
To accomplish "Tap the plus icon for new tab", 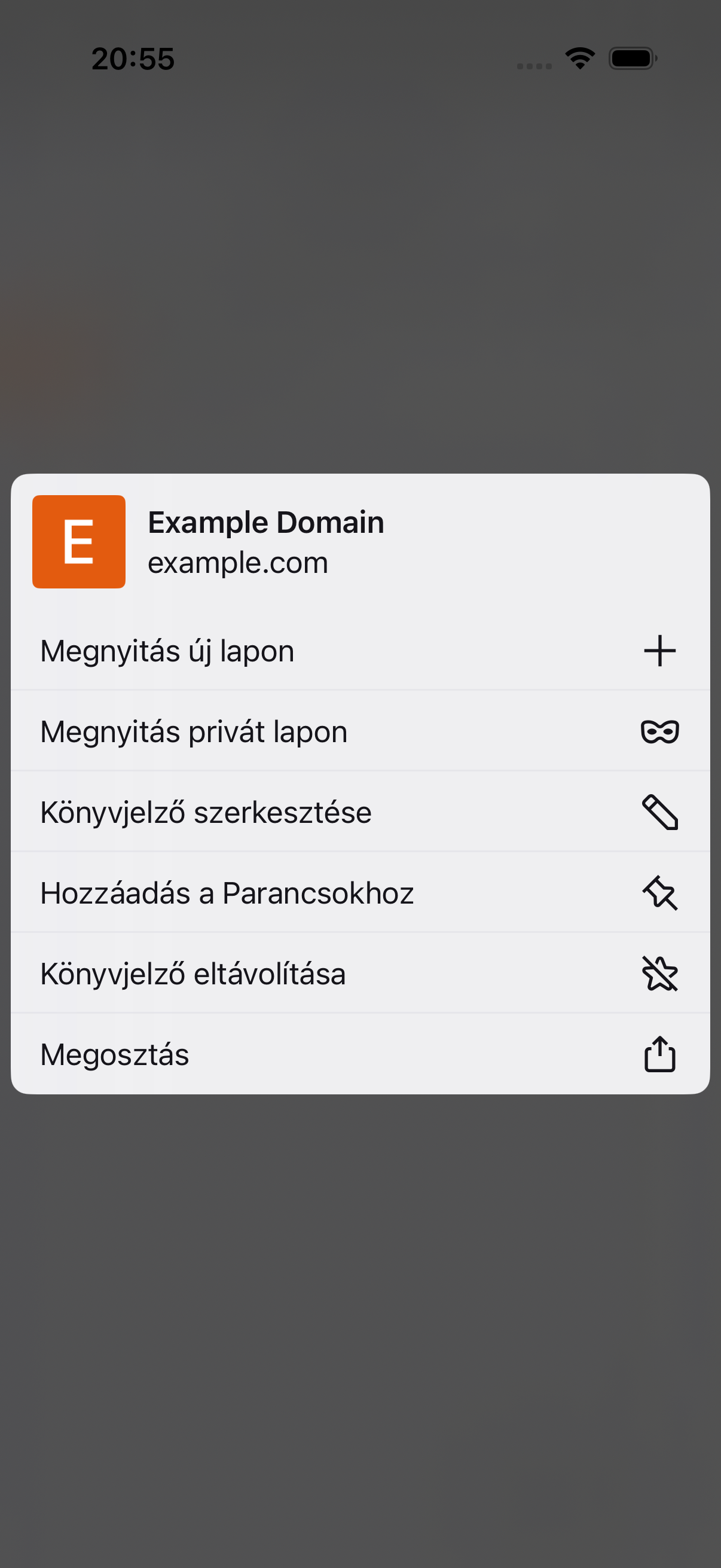I will pos(659,651).
